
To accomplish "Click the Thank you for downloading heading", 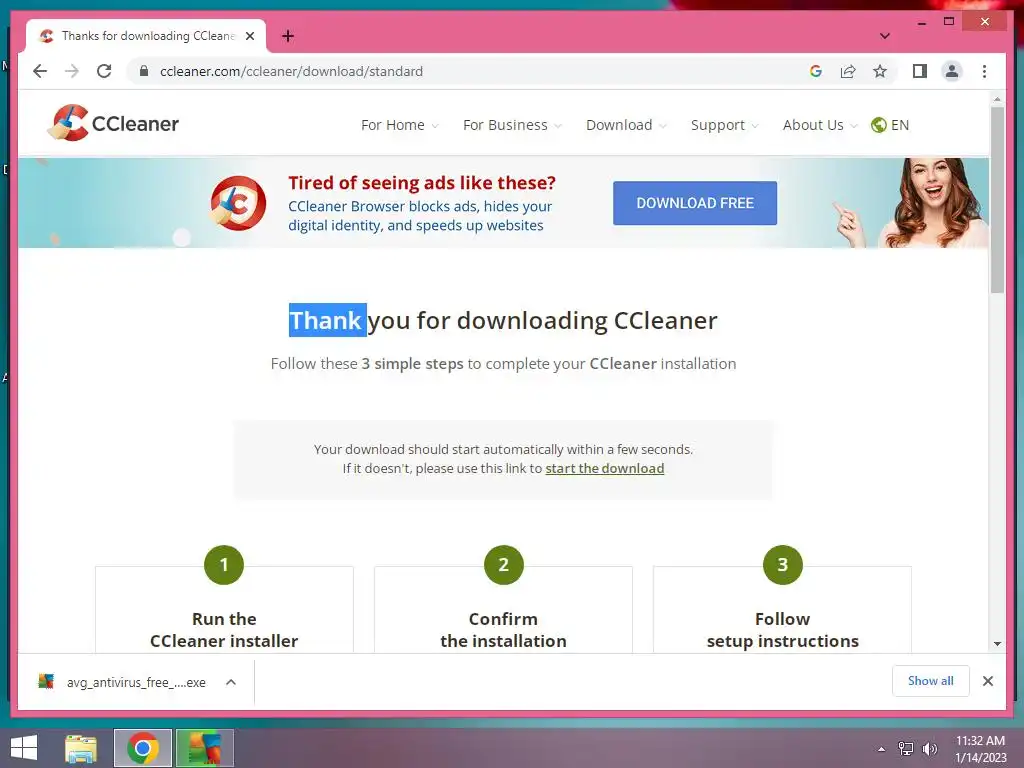I will tap(503, 321).
